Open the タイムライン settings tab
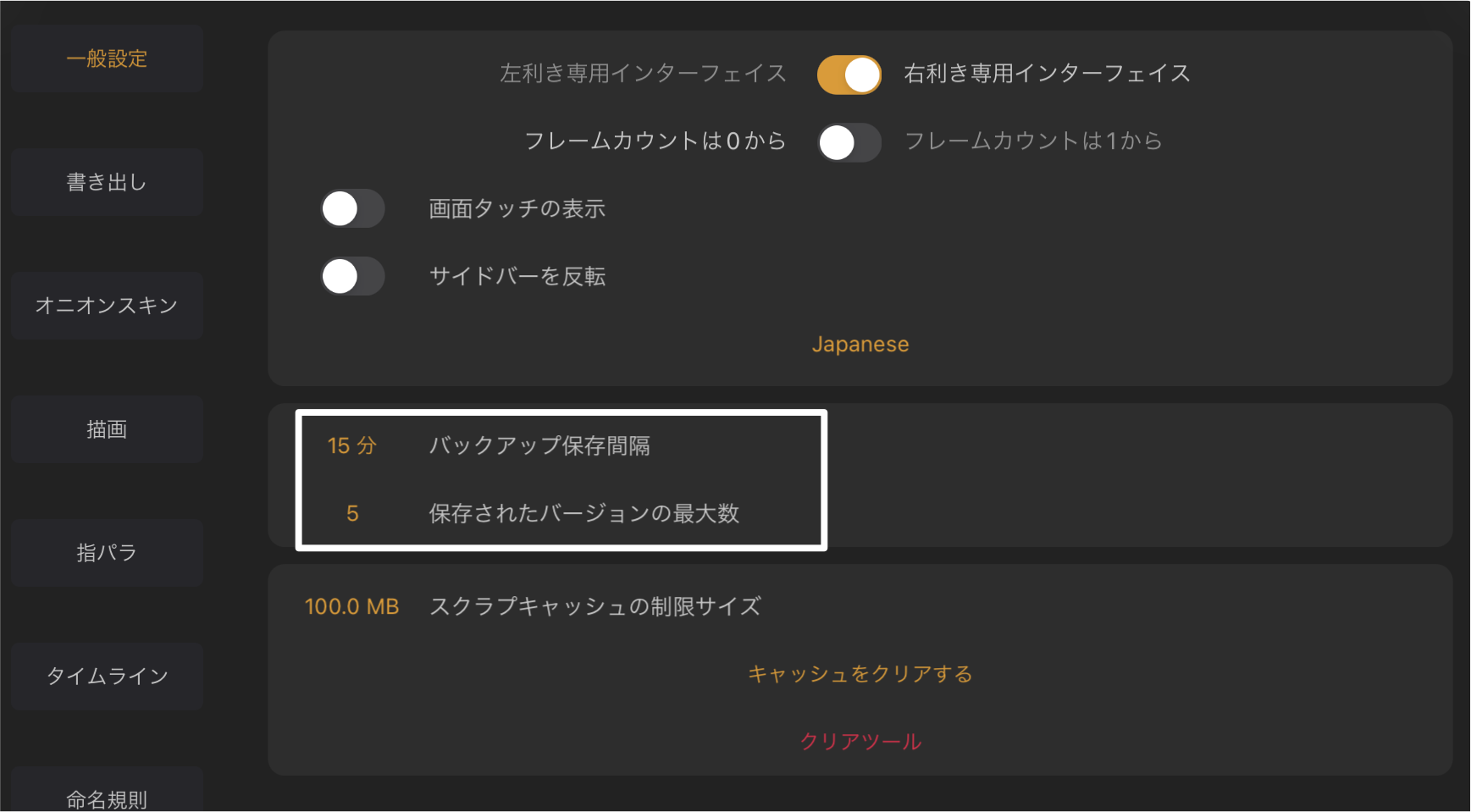 (x=107, y=676)
